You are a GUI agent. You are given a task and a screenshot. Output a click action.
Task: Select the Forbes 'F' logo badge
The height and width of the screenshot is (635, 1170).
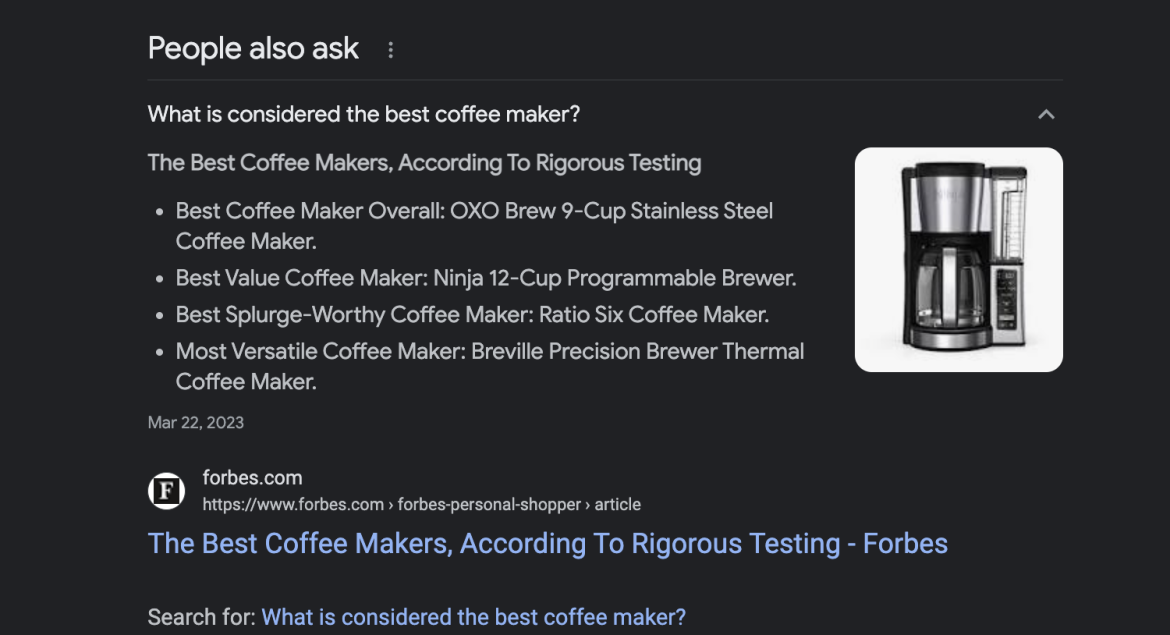click(x=166, y=490)
